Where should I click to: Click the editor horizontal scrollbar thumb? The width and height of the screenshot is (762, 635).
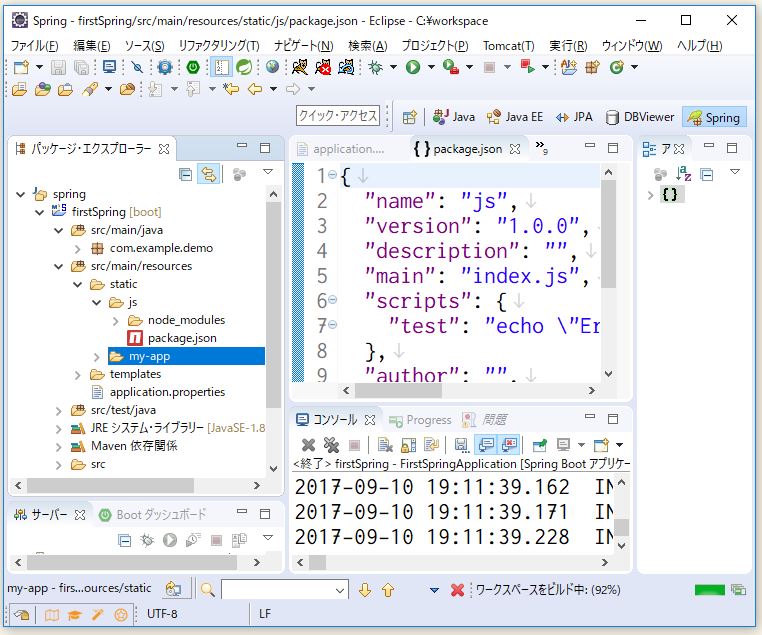(x=398, y=390)
